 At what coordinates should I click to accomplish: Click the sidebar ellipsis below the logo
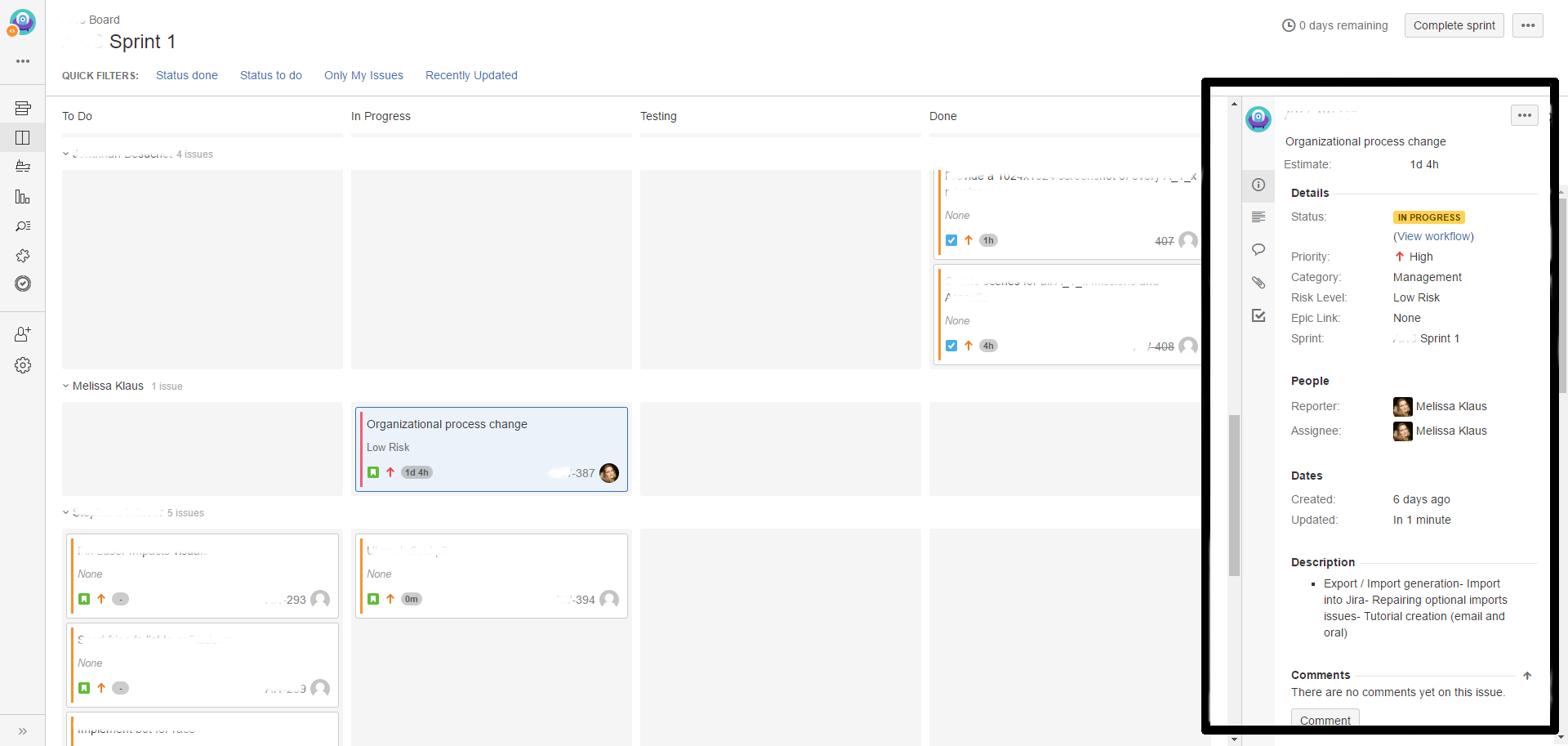[x=23, y=61]
